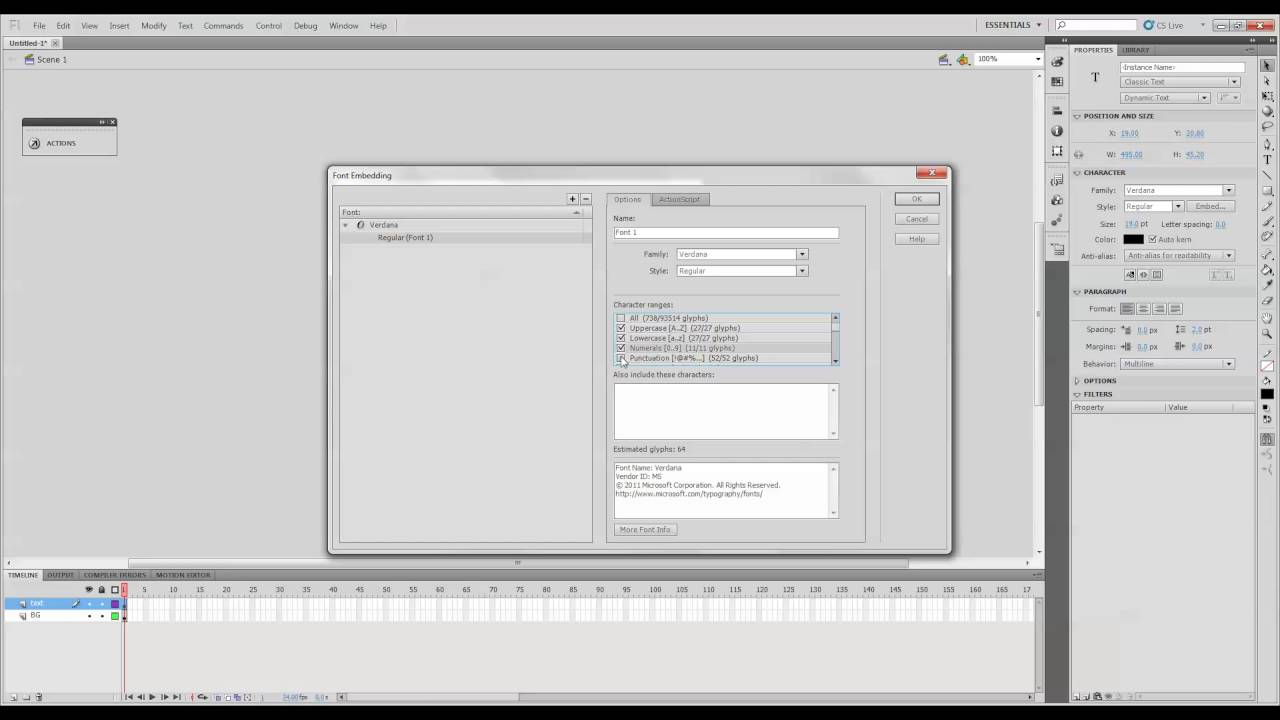Viewport: 1280px width, 720px height.
Task: Go to first frame of timeline
Action: tap(129, 697)
